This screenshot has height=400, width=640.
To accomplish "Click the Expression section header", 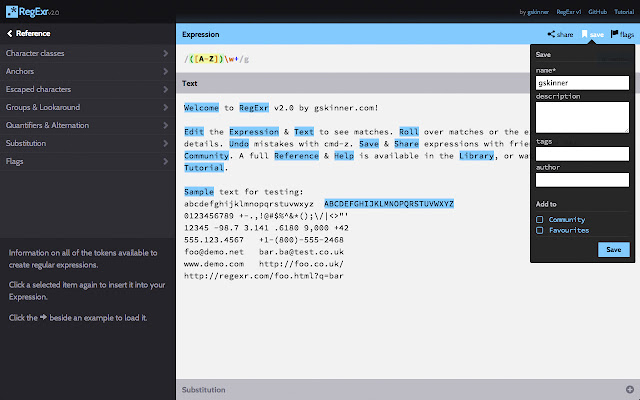I will coord(200,34).
